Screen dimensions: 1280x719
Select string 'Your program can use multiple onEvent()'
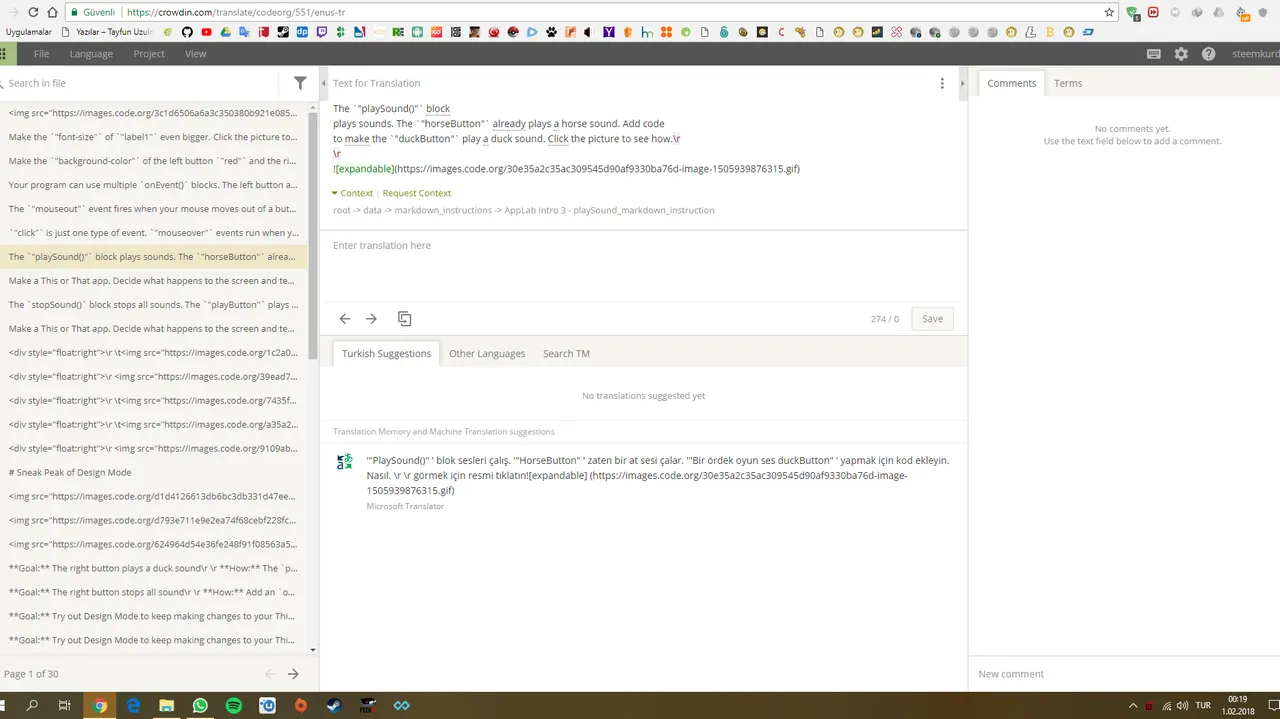coord(153,185)
